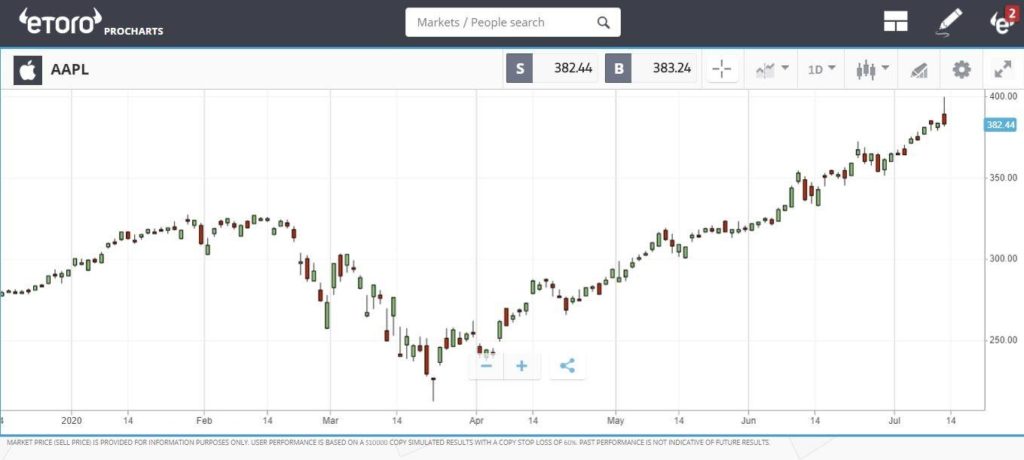
Task: Select the pencil drawing tool icon
Action: [949, 22]
